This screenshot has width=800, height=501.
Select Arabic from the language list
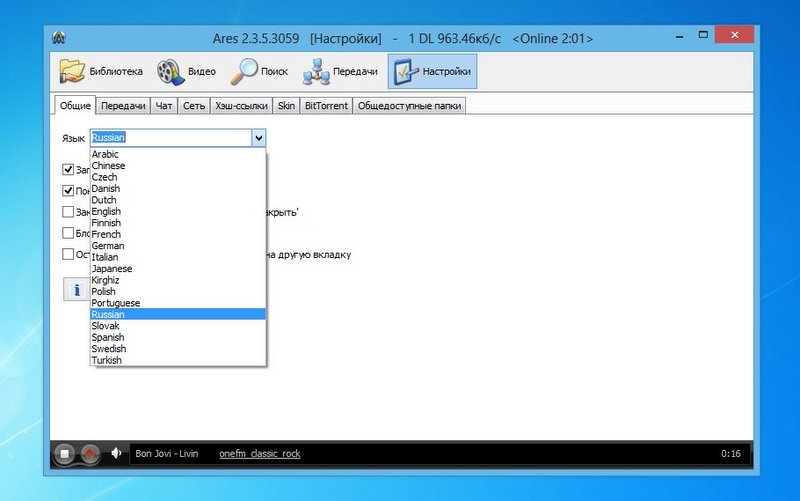pos(178,154)
